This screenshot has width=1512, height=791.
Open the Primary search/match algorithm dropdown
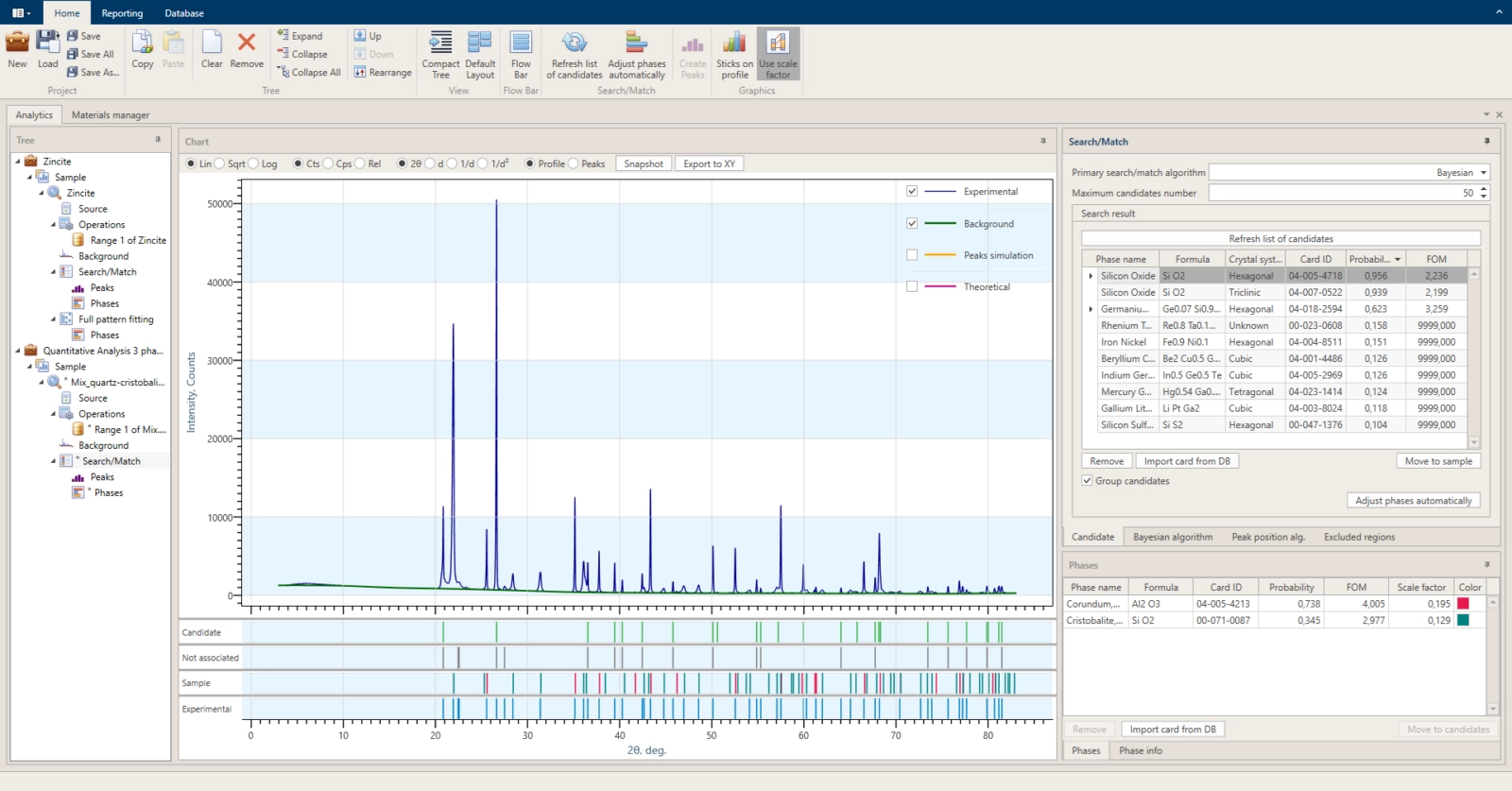click(1484, 173)
